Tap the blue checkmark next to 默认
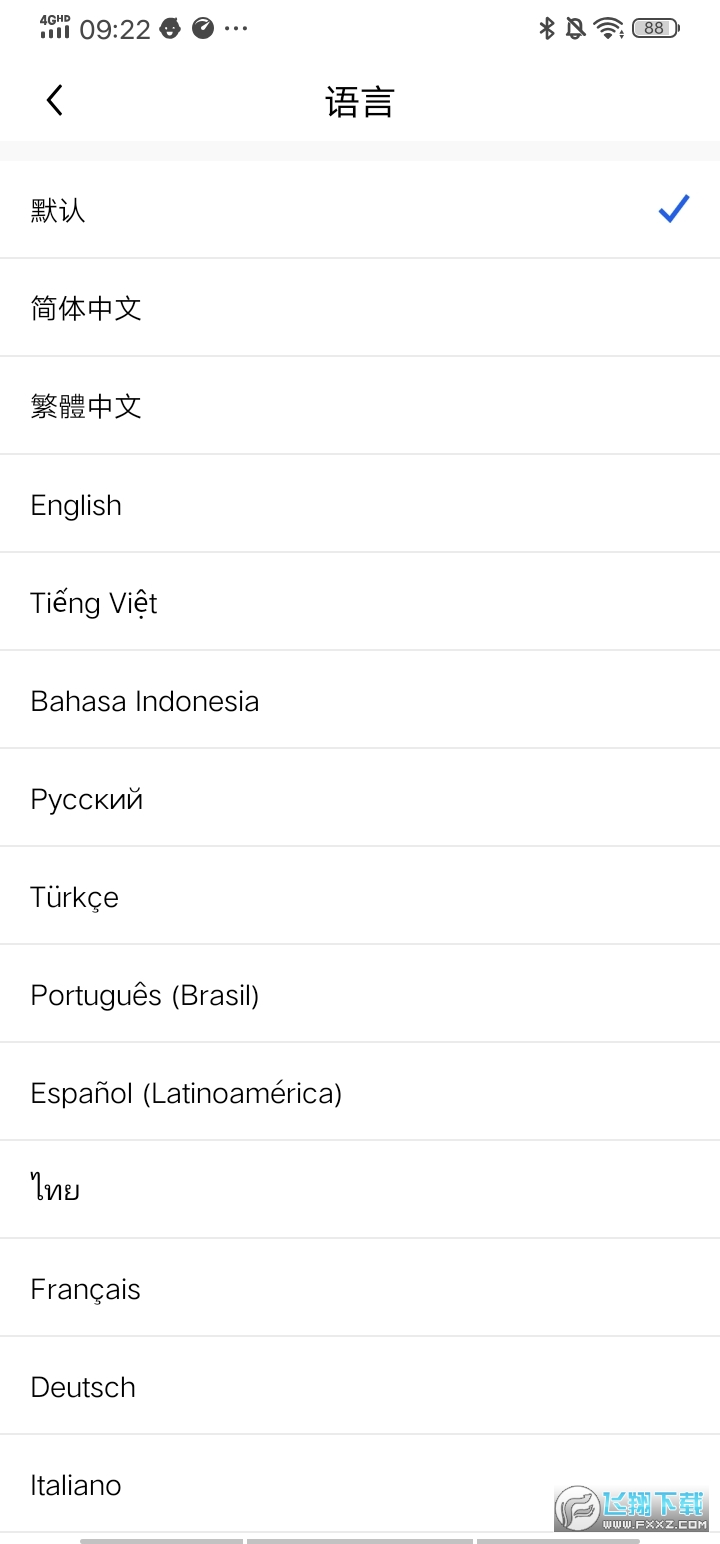720x1544 pixels. (x=674, y=209)
